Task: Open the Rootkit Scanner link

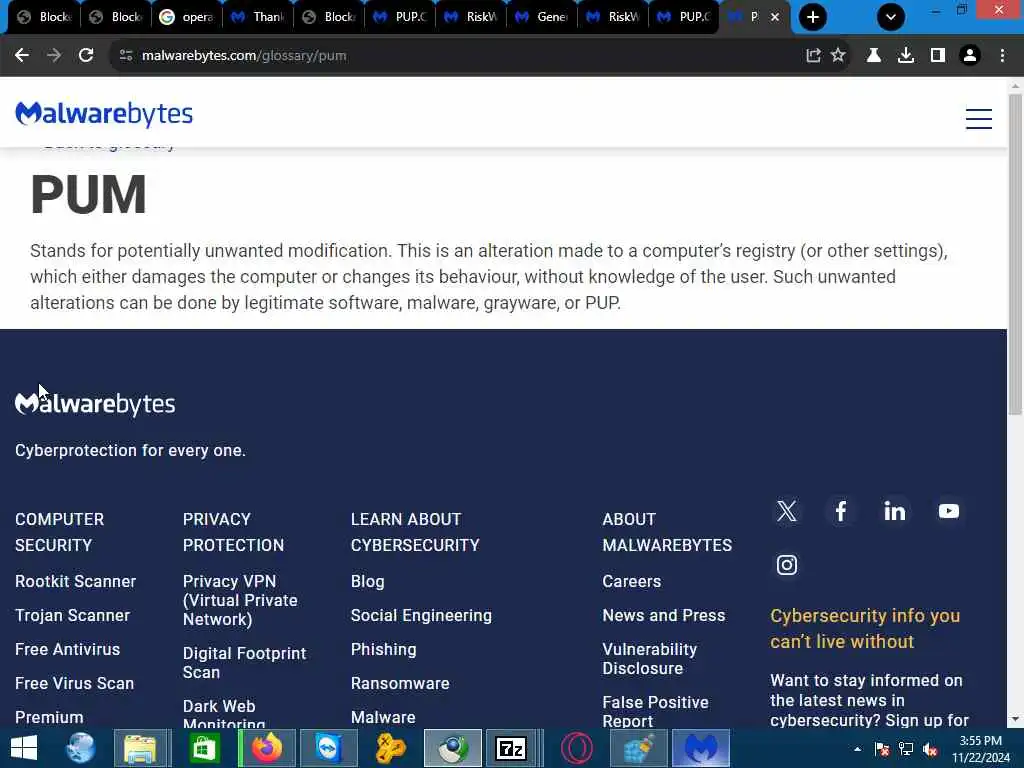Action: point(75,581)
